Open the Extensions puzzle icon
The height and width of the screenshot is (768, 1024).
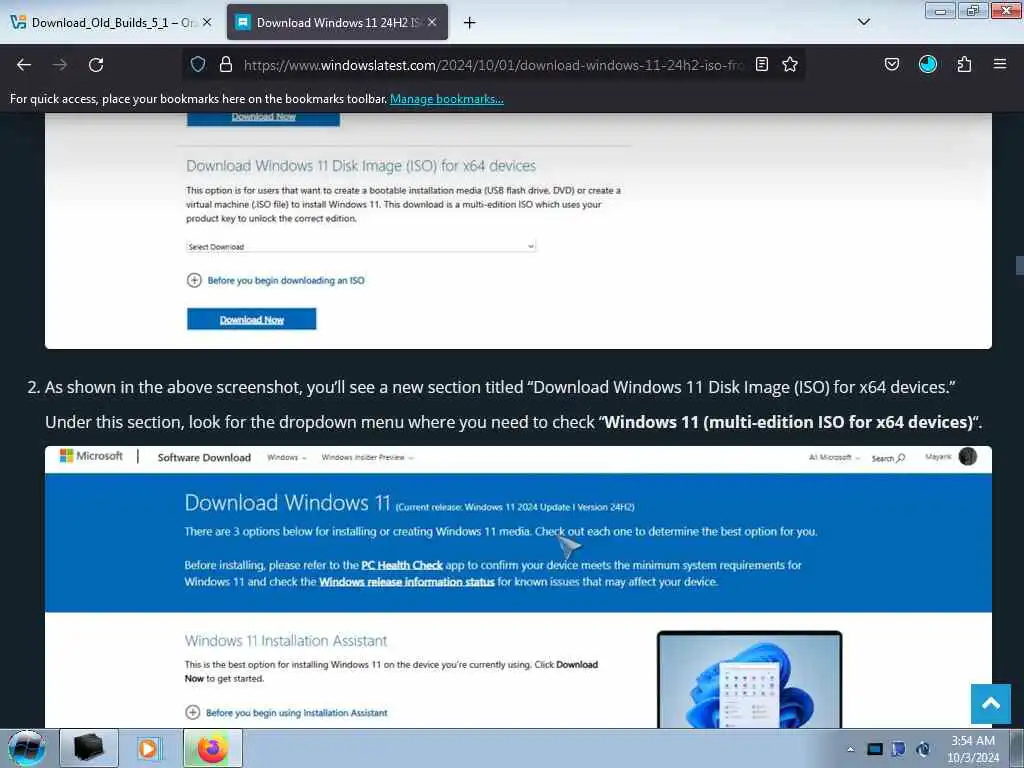(x=964, y=64)
